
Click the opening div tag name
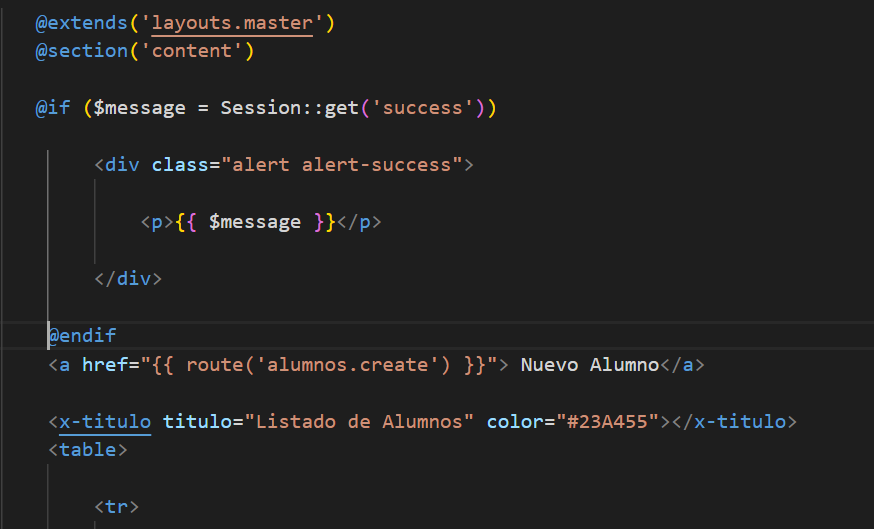click(x=122, y=165)
